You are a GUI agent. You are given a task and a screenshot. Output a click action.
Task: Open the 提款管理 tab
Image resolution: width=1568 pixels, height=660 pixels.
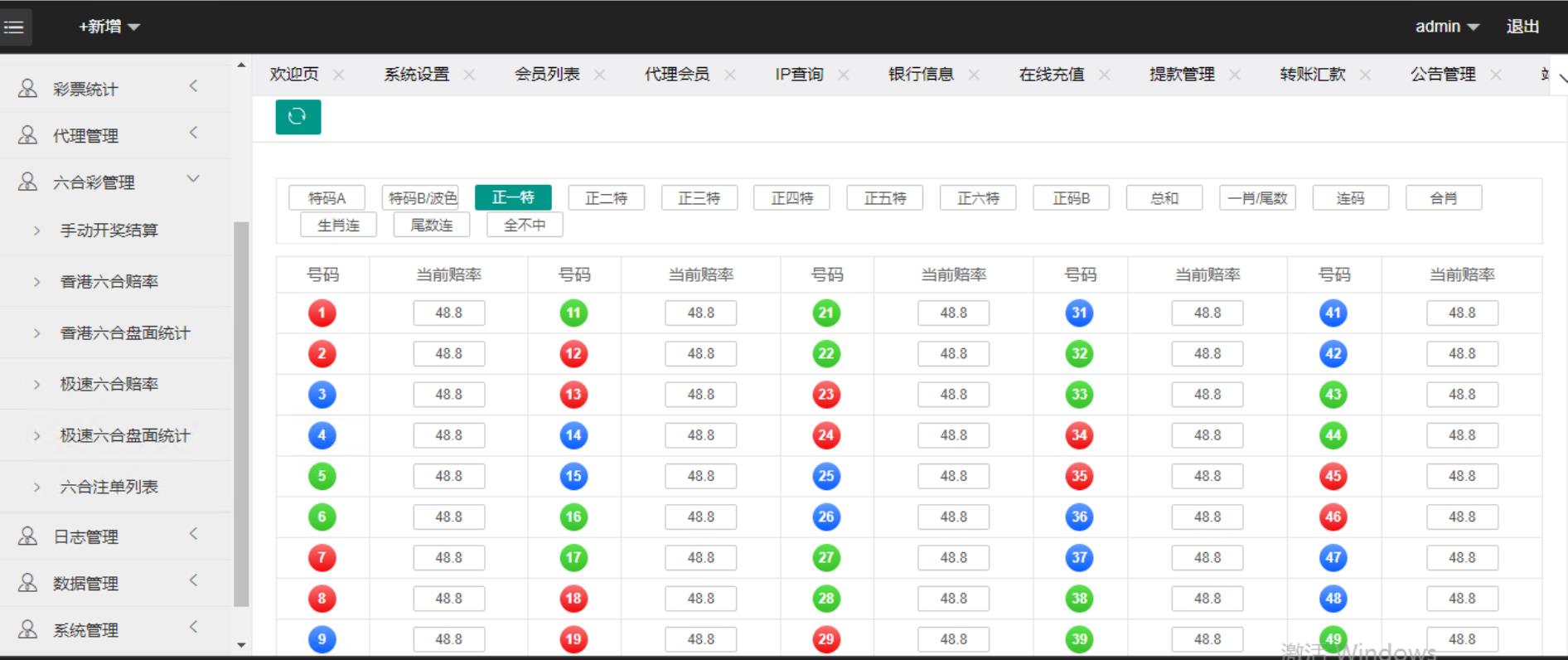pos(1181,75)
